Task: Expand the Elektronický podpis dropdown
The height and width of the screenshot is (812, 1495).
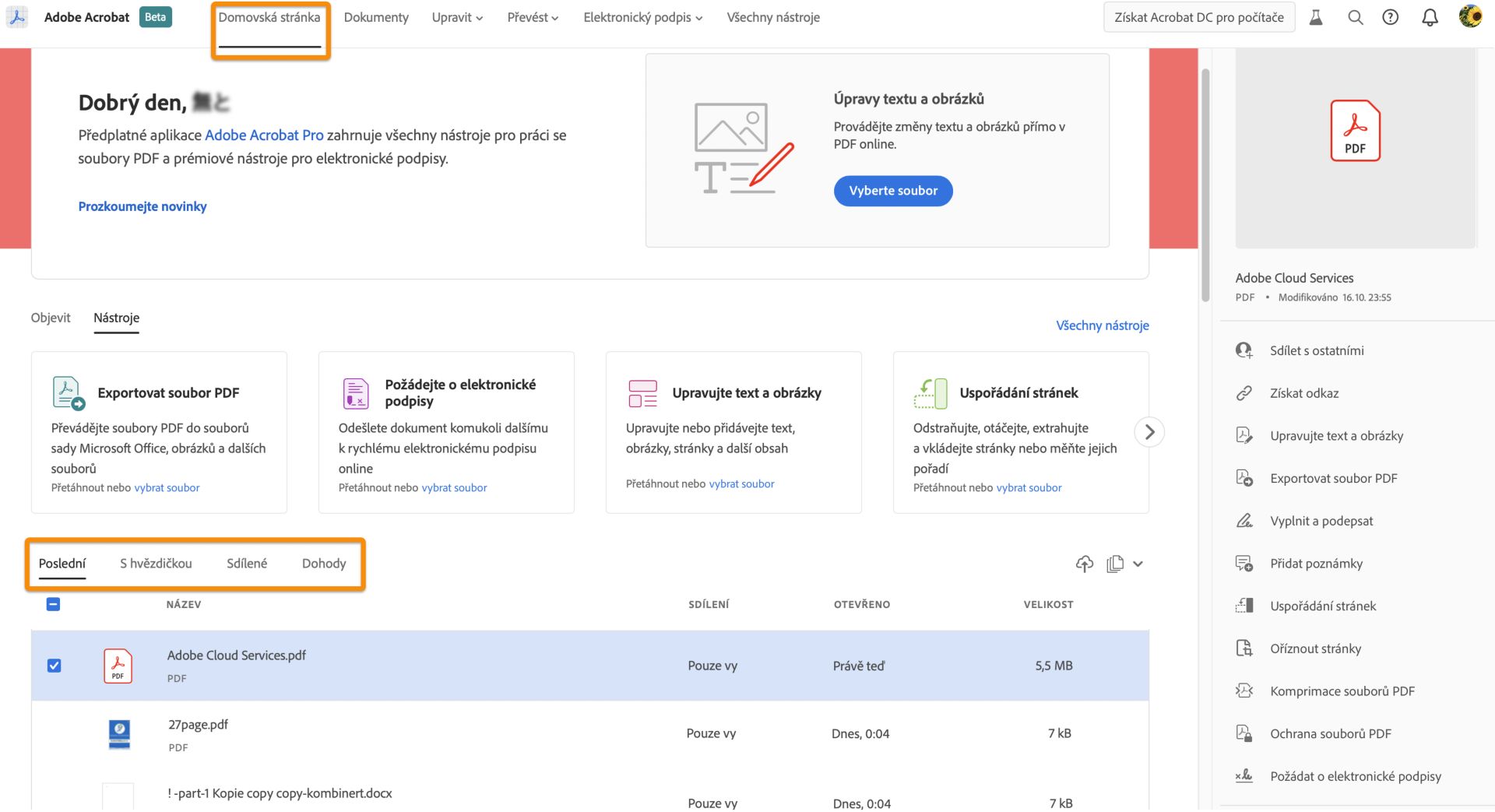Action: [x=642, y=17]
